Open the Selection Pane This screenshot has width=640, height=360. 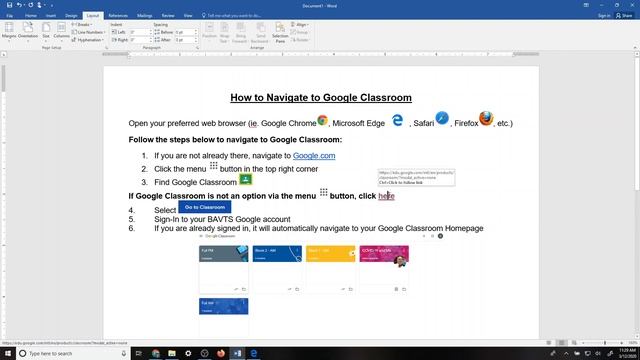[x=280, y=33]
